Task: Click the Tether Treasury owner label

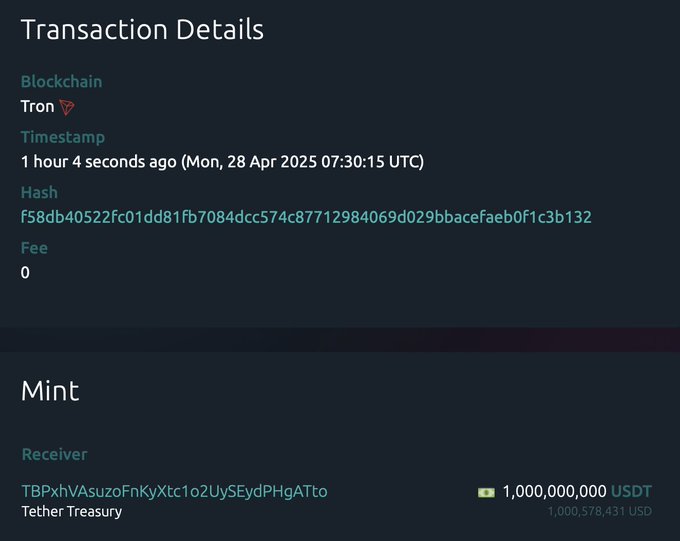Action: [71, 512]
